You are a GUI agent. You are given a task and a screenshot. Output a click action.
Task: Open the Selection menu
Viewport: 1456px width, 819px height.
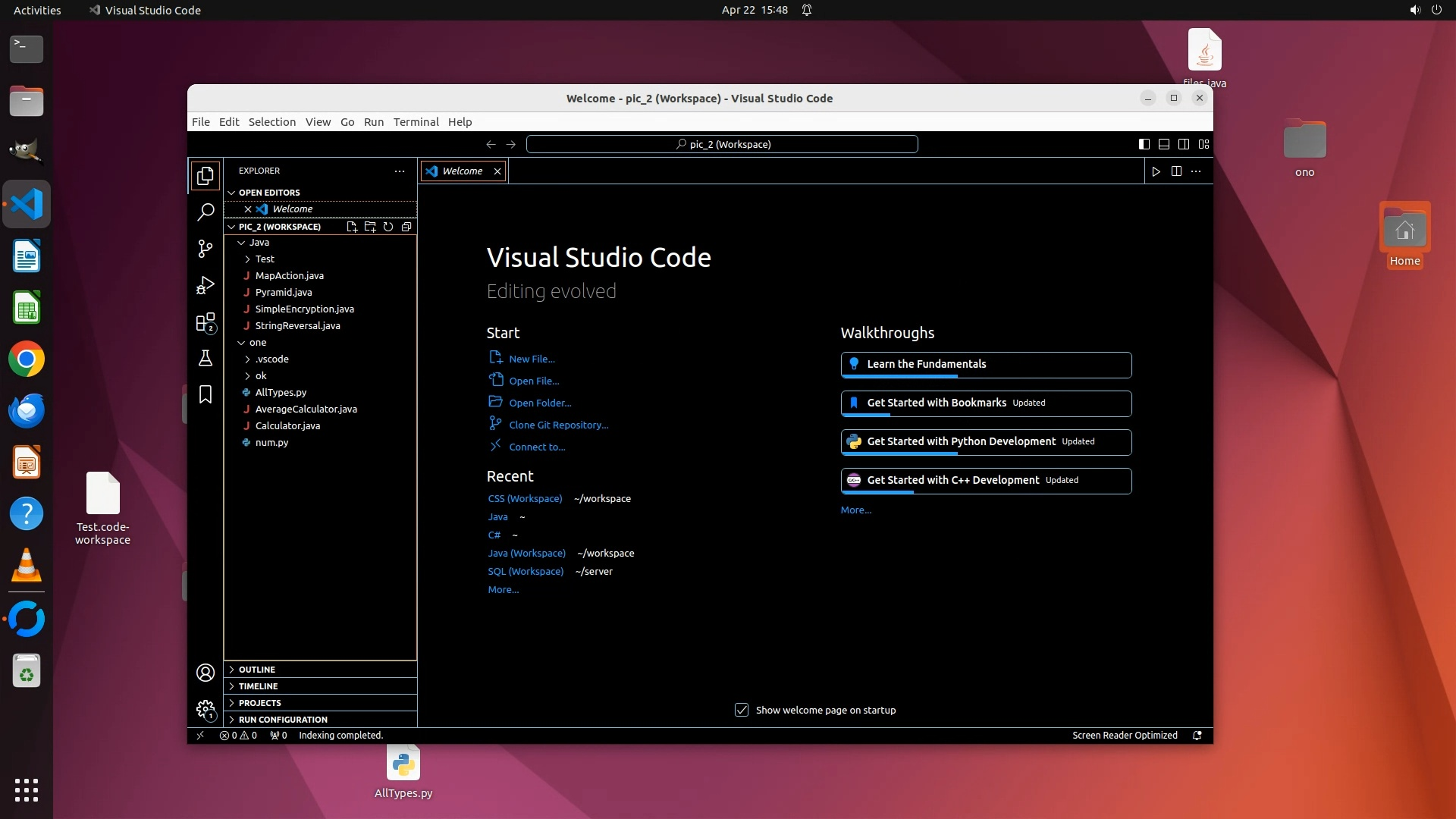pos(271,122)
